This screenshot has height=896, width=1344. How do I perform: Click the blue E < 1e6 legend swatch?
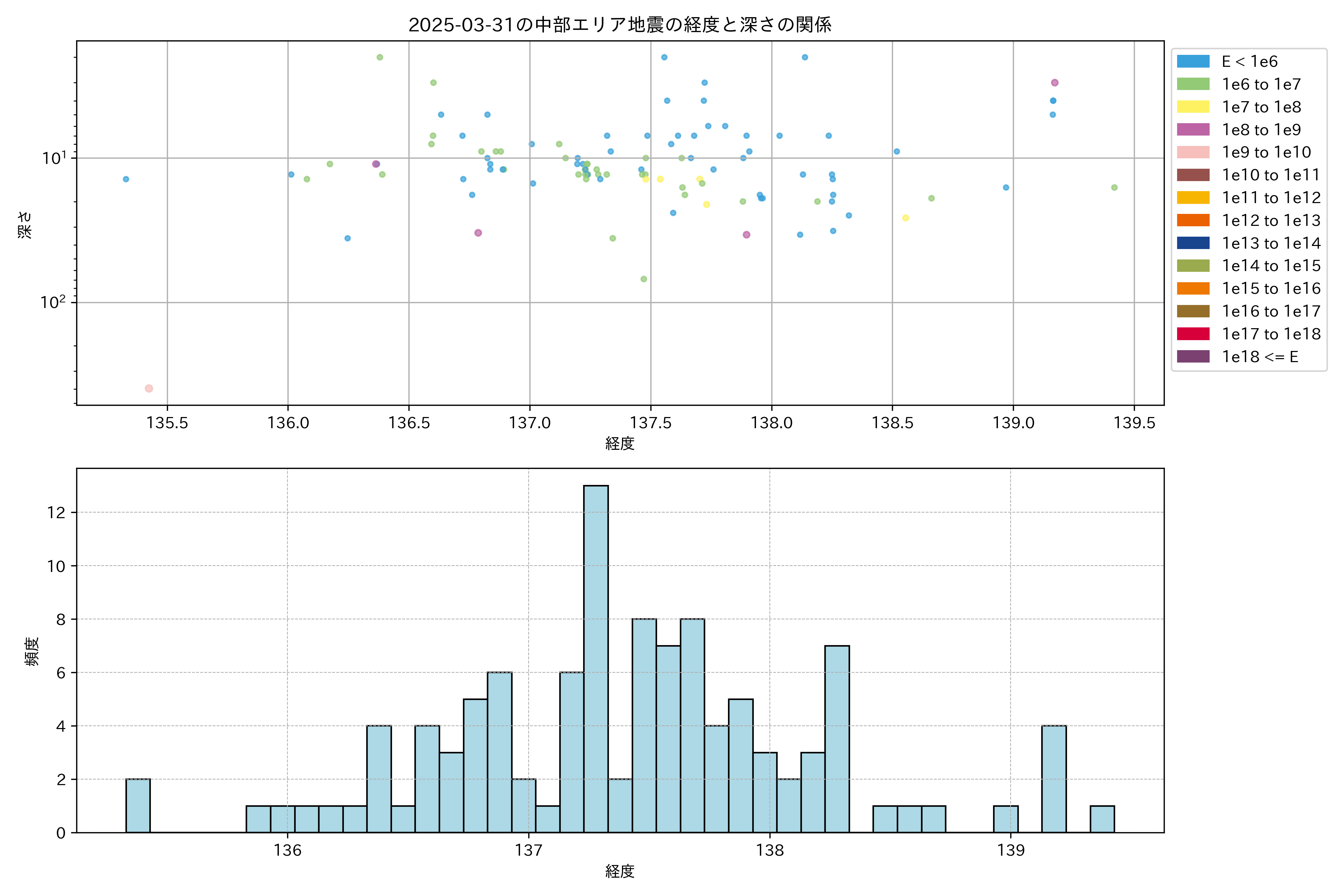point(1193,62)
